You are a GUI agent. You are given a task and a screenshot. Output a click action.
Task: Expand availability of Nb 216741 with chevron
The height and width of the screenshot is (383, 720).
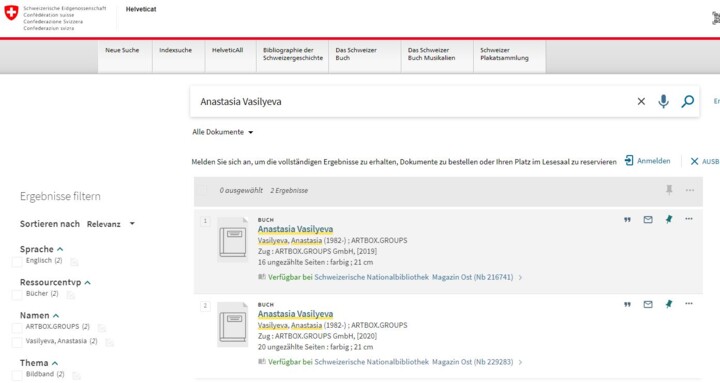(x=520, y=277)
